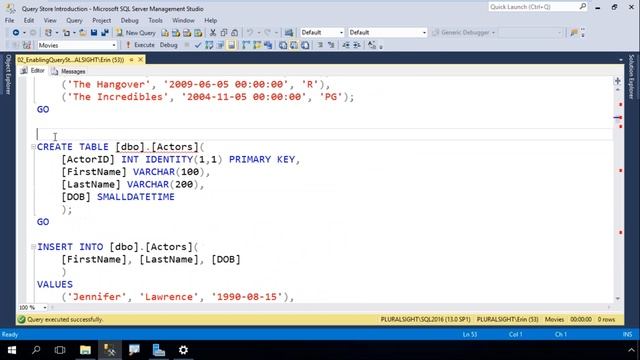Open the taskbar Settings gear

pos(183,350)
